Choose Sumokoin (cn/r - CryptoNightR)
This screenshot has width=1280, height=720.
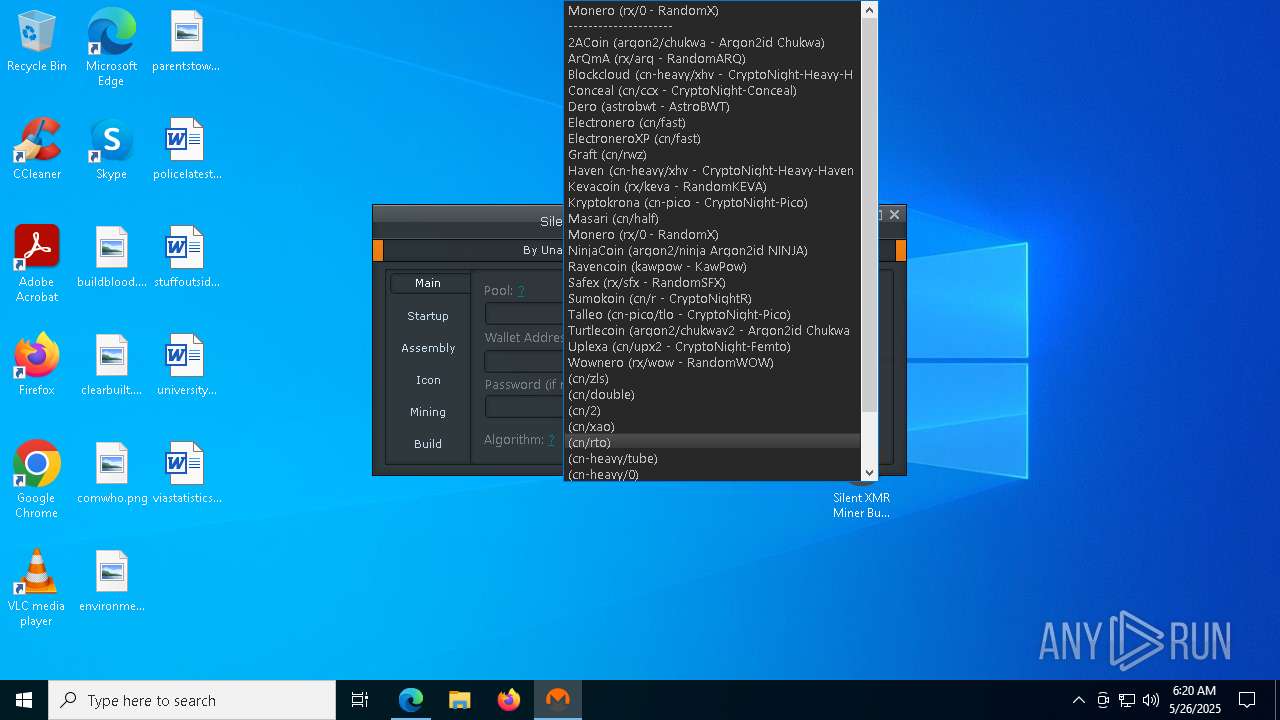click(x=712, y=298)
